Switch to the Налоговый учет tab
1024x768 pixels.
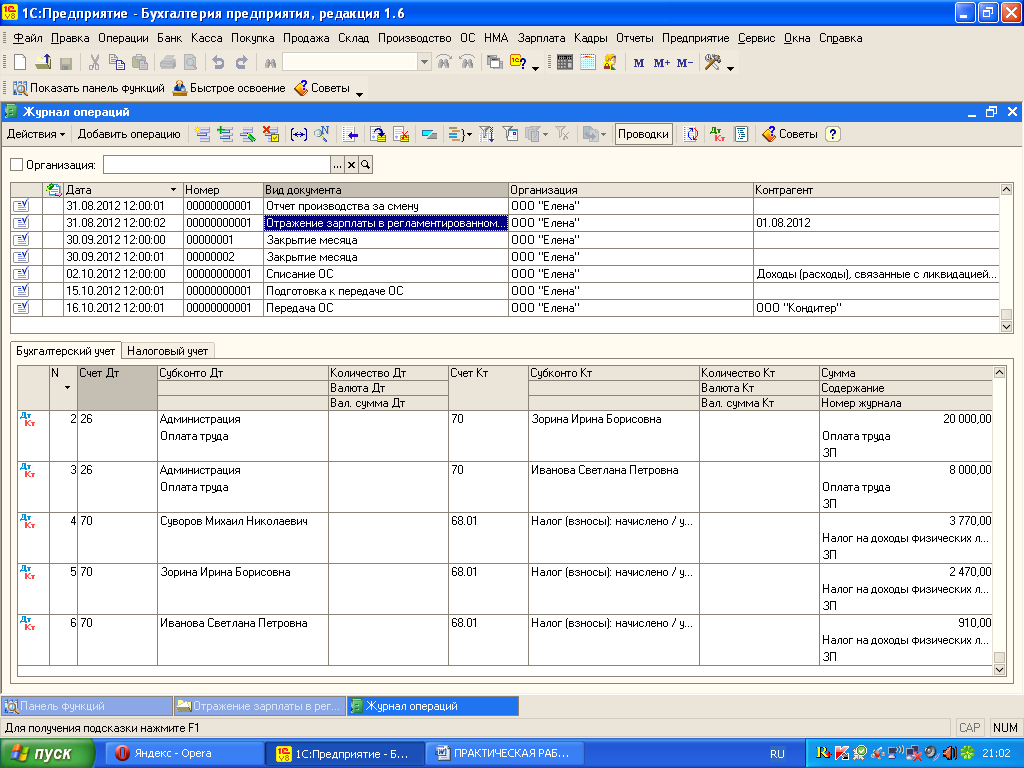click(167, 351)
